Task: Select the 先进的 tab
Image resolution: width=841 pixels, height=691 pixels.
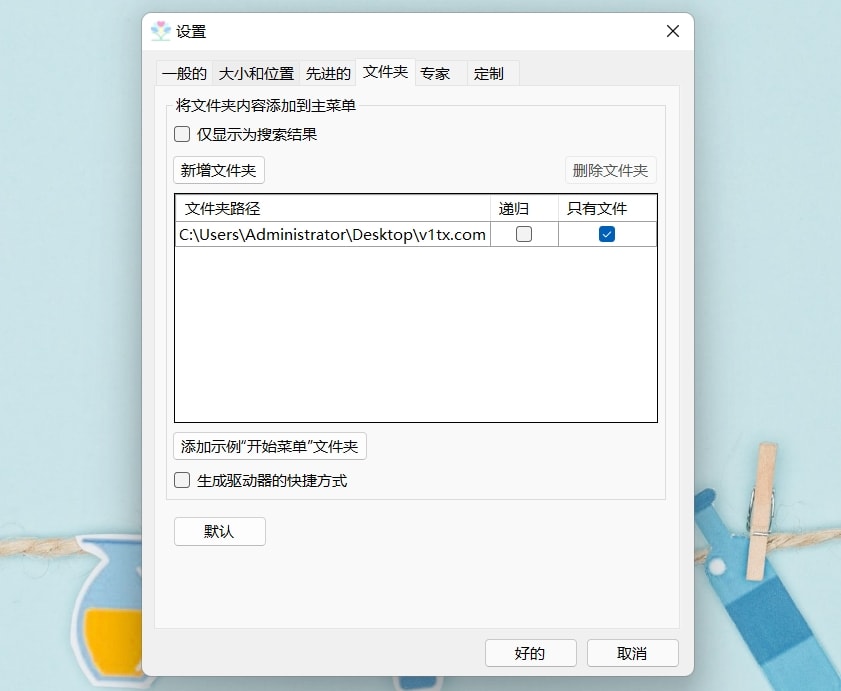Action: click(x=328, y=73)
